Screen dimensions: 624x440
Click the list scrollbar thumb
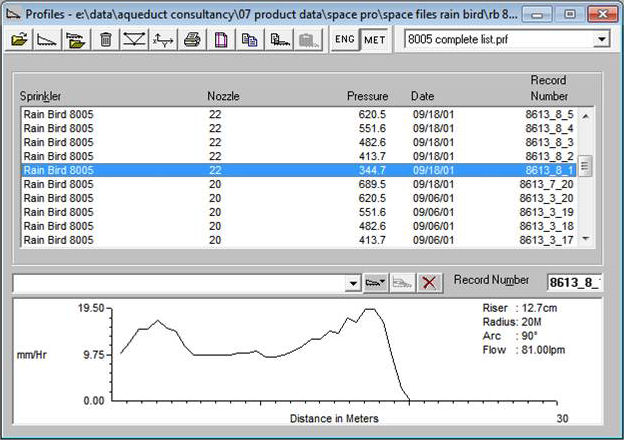(585, 165)
